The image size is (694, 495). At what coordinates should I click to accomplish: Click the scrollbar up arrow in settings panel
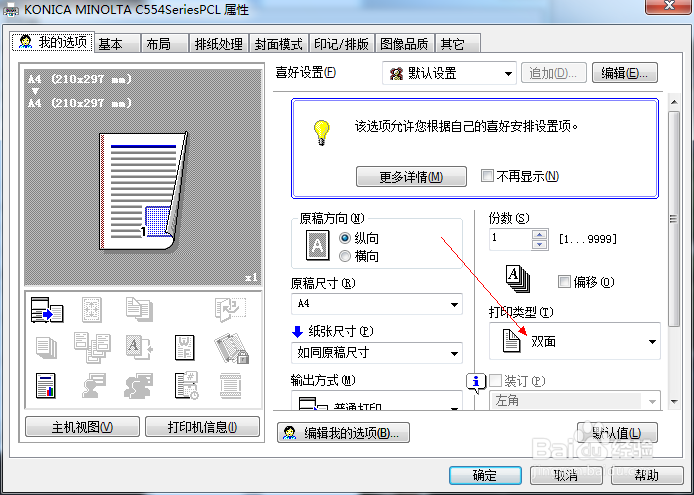point(674,102)
